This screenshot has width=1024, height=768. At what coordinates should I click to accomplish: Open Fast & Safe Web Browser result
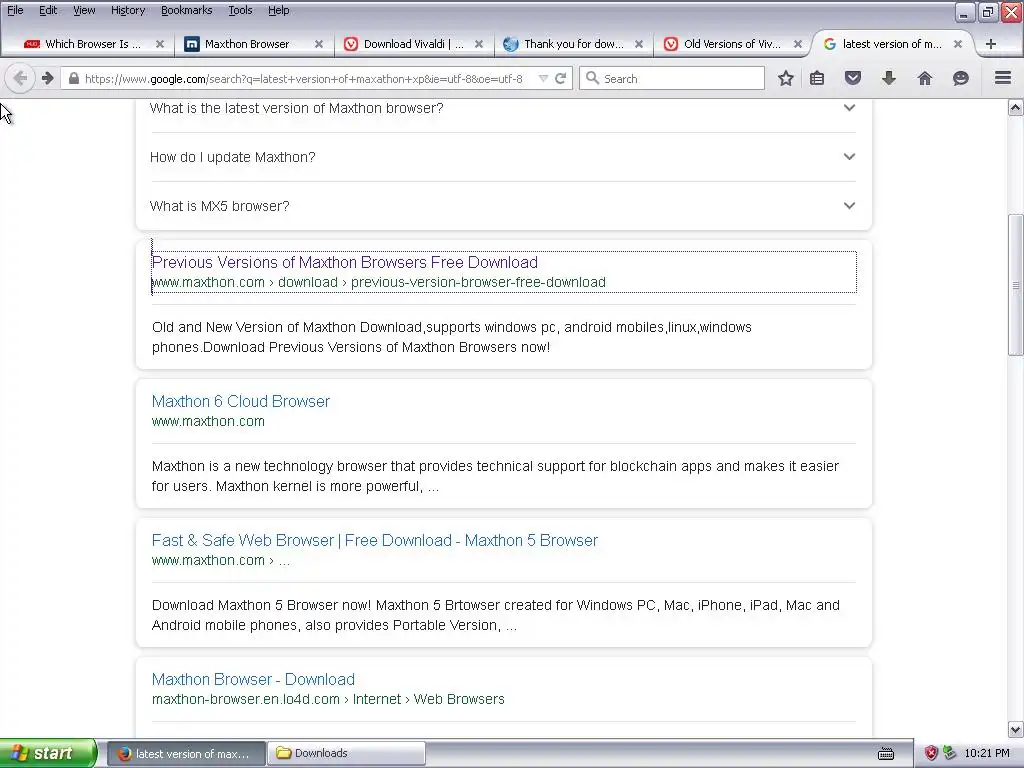[375, 541]
